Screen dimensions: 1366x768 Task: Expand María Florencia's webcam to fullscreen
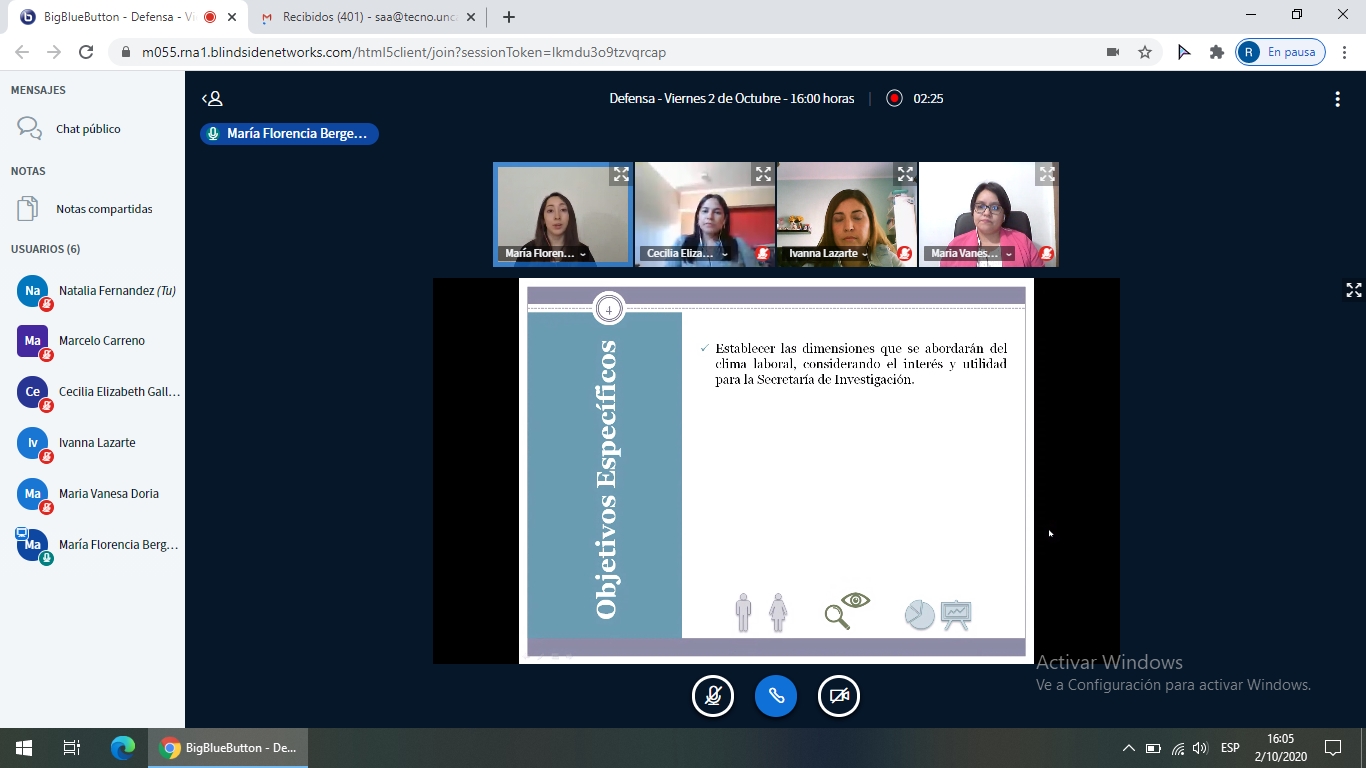point(621,174)
